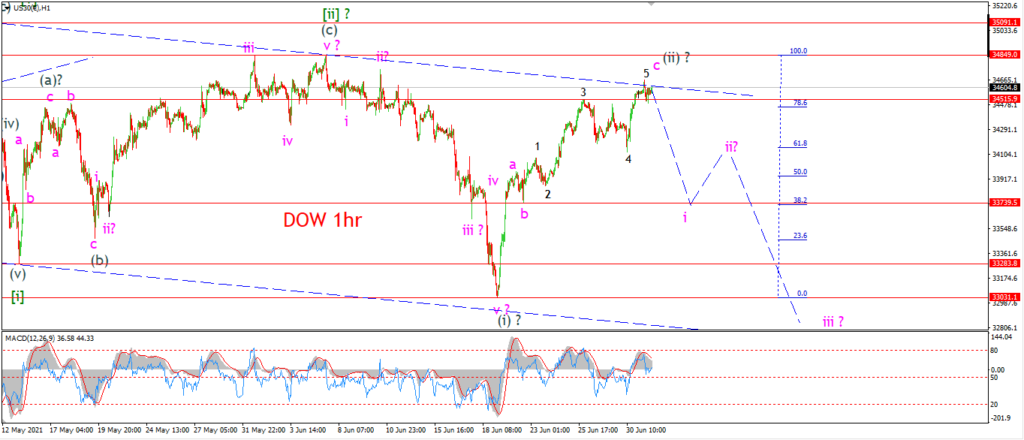Screen dimensions: 1024x440
Task: Click the 35091.1 red price tag
Action: [1004, 22]
